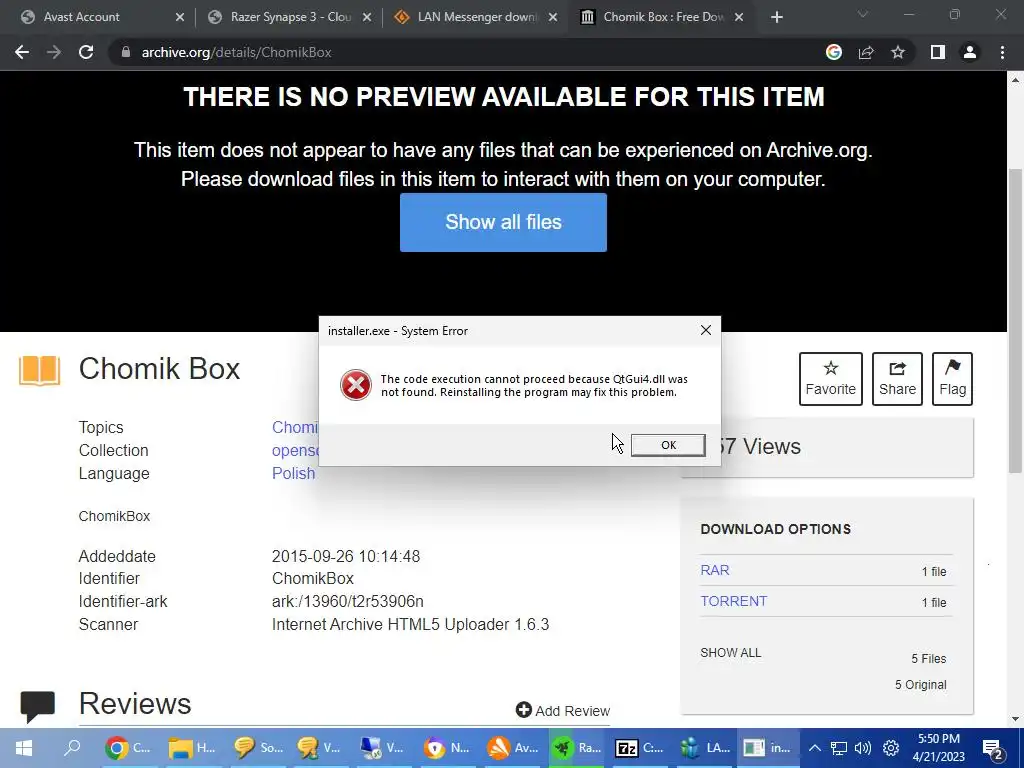Show hidden system tray icons

pos(814,748)
